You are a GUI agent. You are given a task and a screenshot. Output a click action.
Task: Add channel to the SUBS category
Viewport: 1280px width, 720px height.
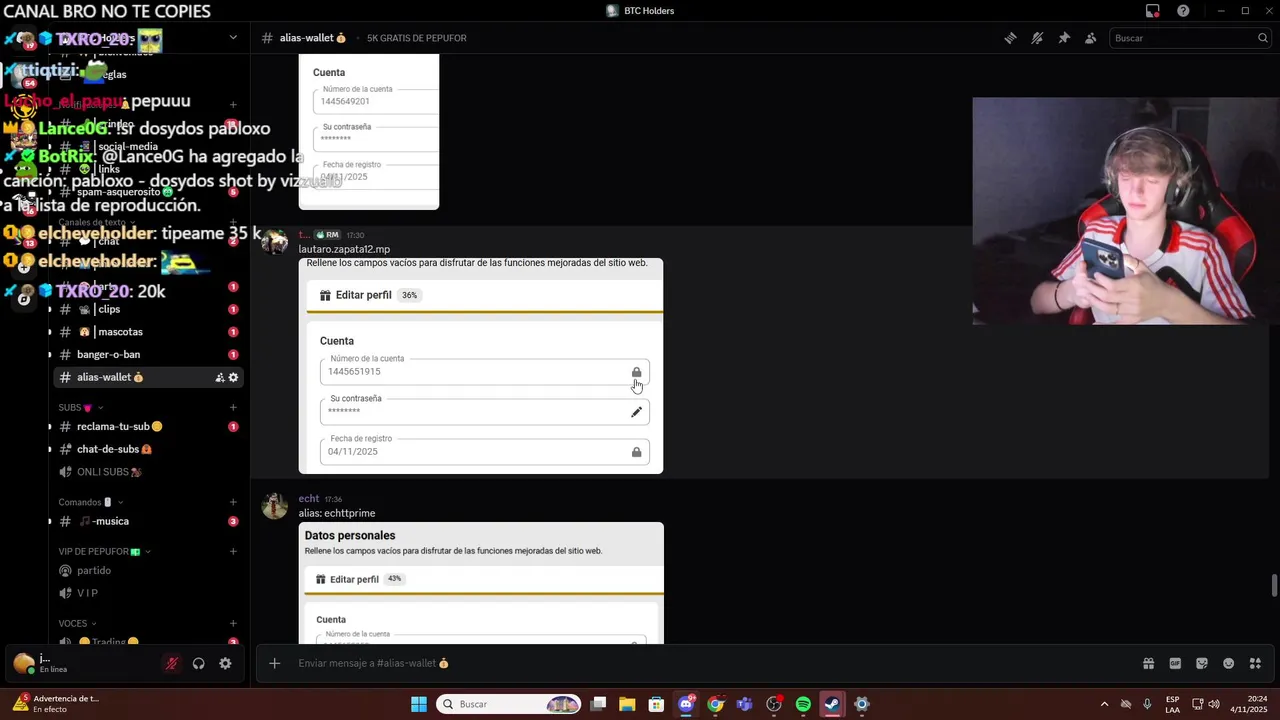coord(233,408)
